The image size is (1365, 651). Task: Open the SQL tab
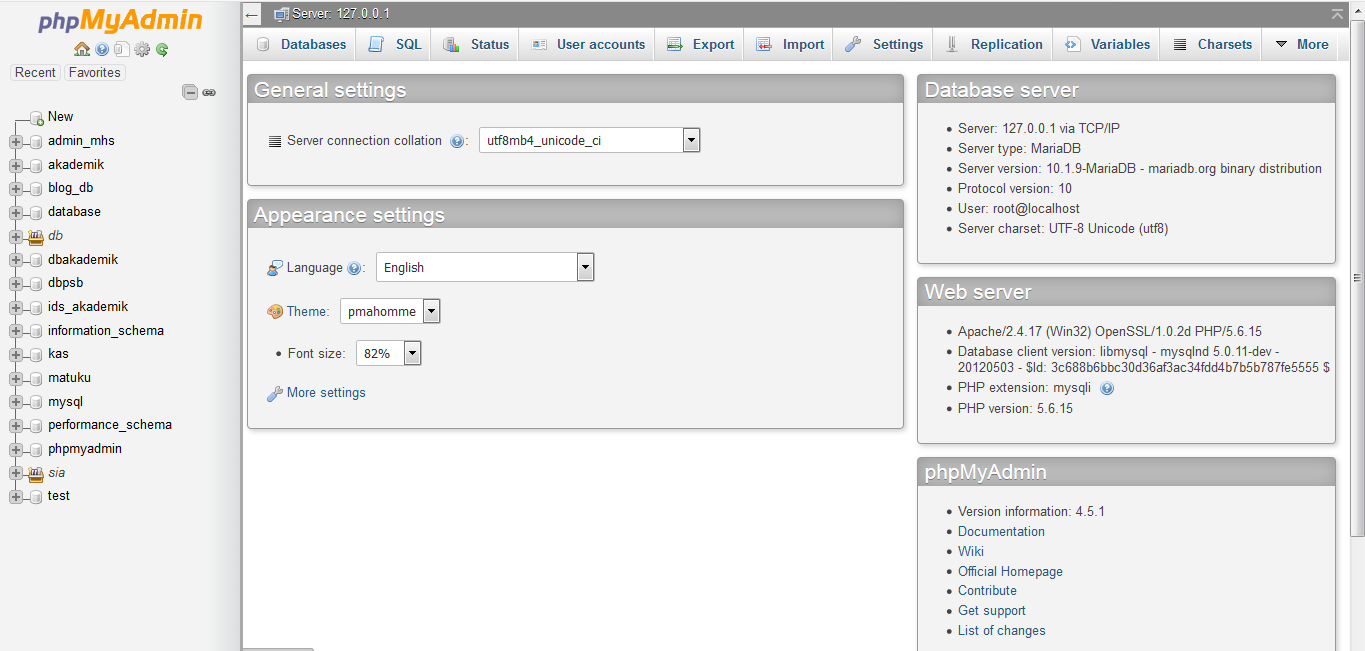pos(395,44)
